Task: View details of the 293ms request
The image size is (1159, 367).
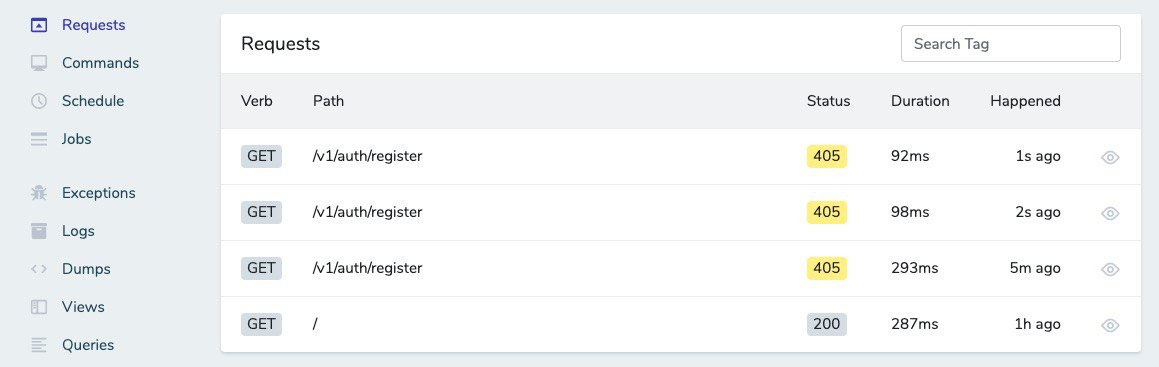Action: click(x=1110, y=270)
